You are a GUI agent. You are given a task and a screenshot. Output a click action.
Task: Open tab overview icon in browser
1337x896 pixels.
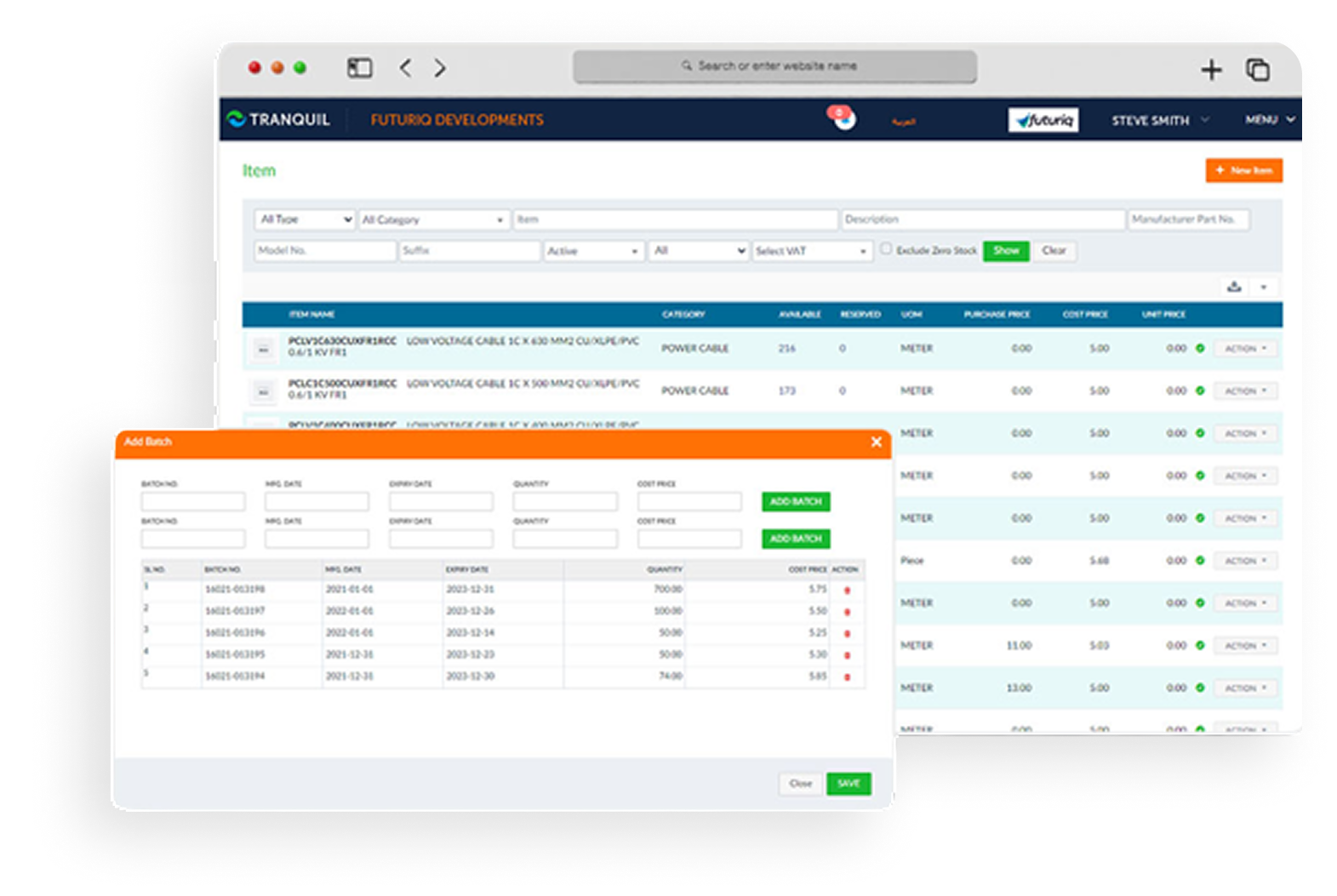[x=1257, y=70]
